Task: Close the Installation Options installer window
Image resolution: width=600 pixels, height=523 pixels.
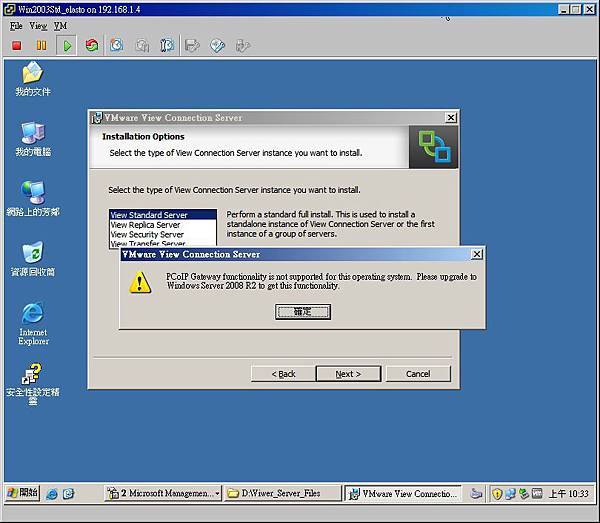Action: (x=451, y=117)
